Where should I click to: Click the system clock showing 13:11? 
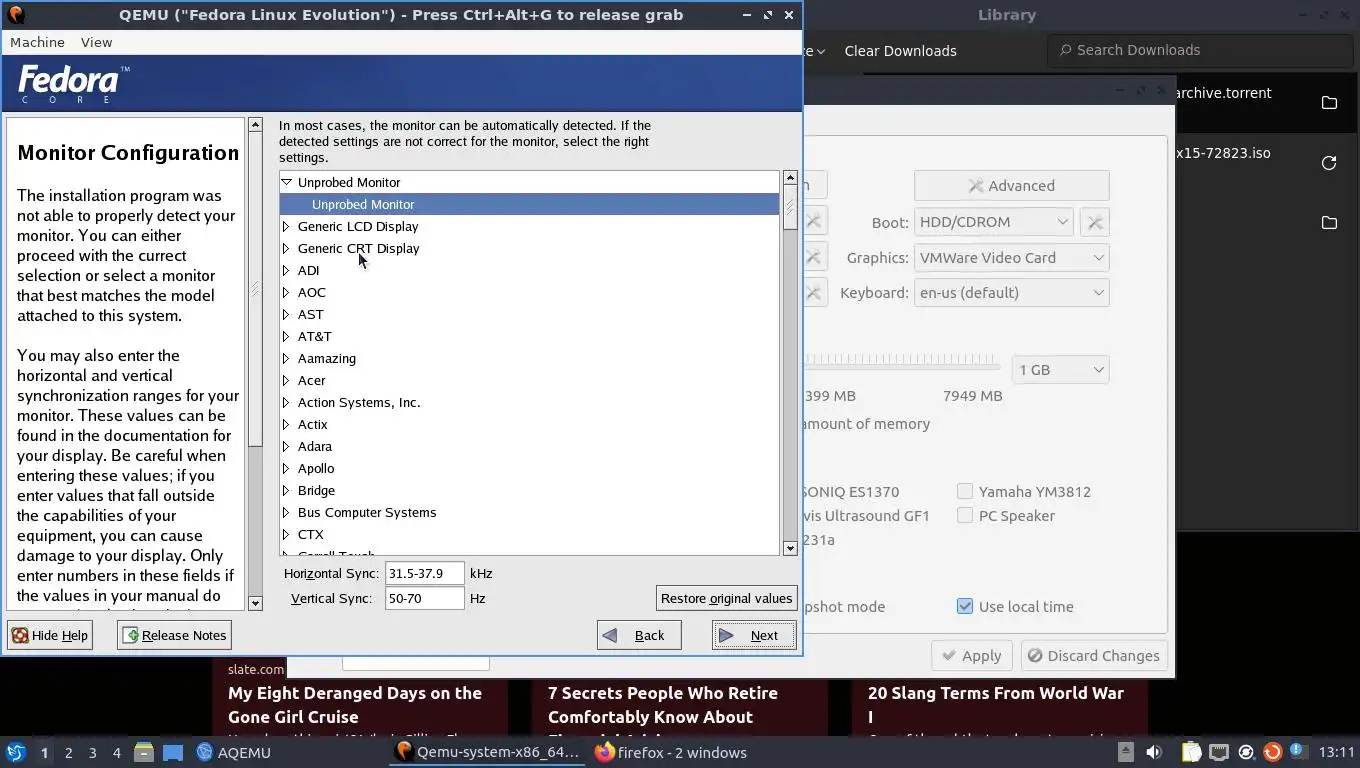(x=1336, y=752)
